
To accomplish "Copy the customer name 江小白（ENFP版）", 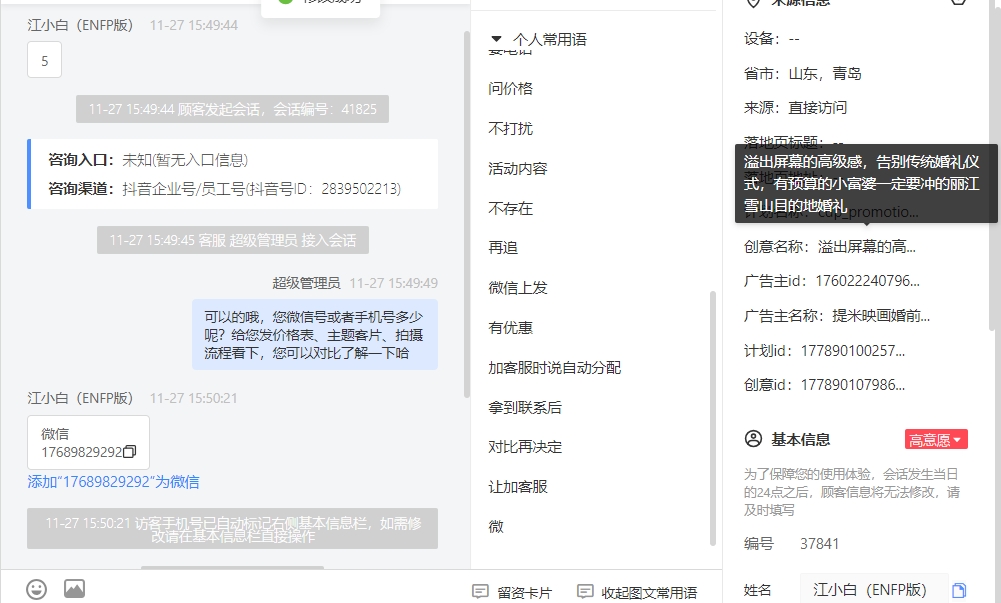I will 958,590.
